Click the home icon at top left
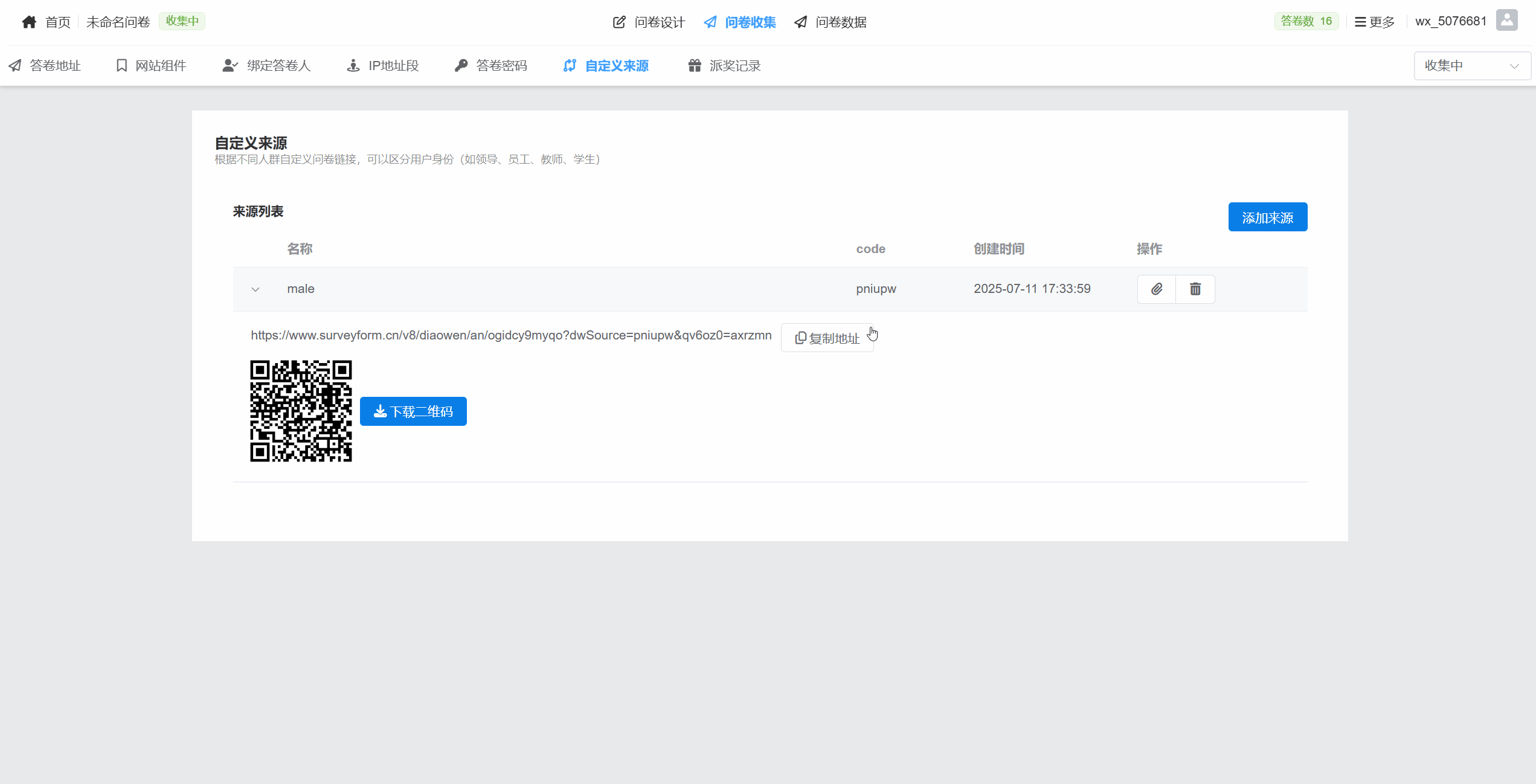 pyautogui.click(x=29, y=22)
